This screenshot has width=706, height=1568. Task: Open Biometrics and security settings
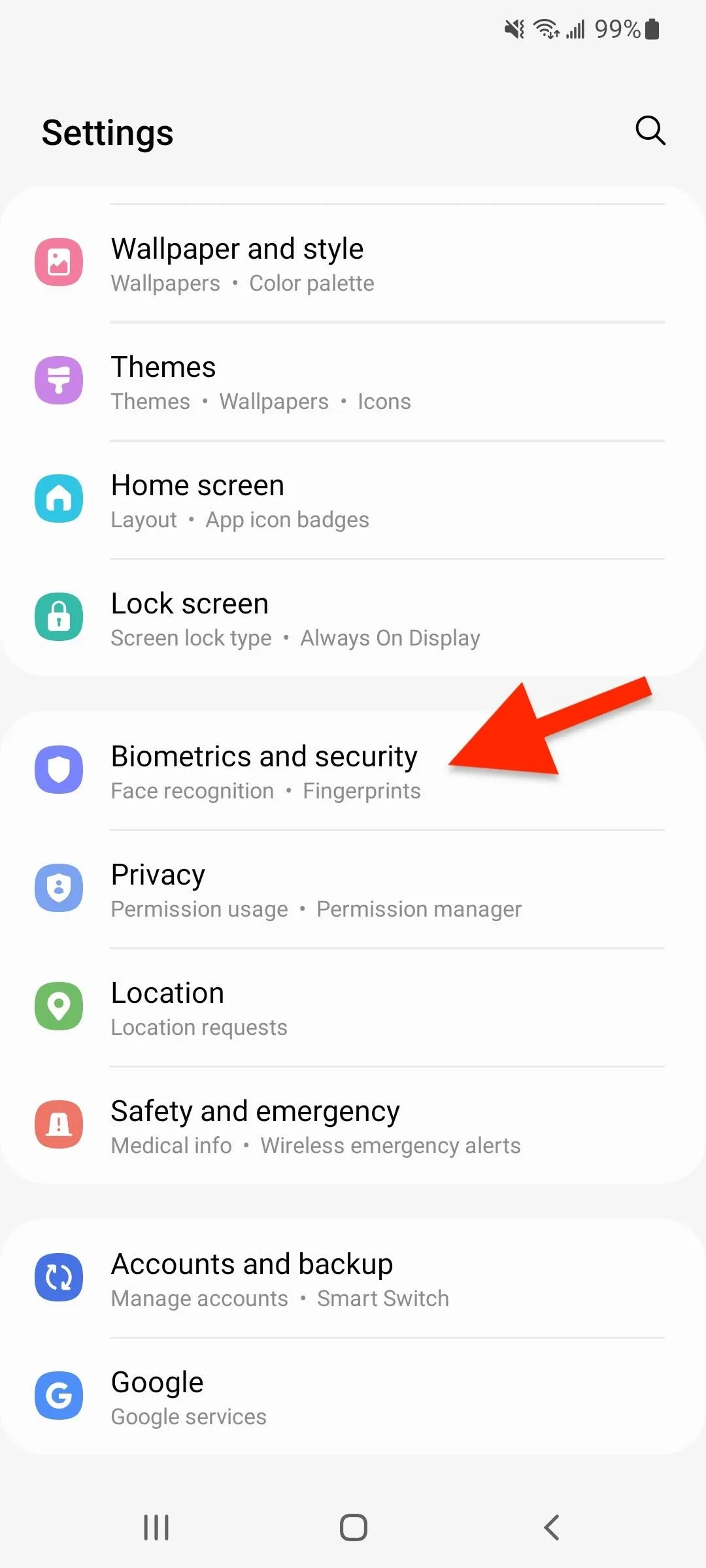[353, 771]
